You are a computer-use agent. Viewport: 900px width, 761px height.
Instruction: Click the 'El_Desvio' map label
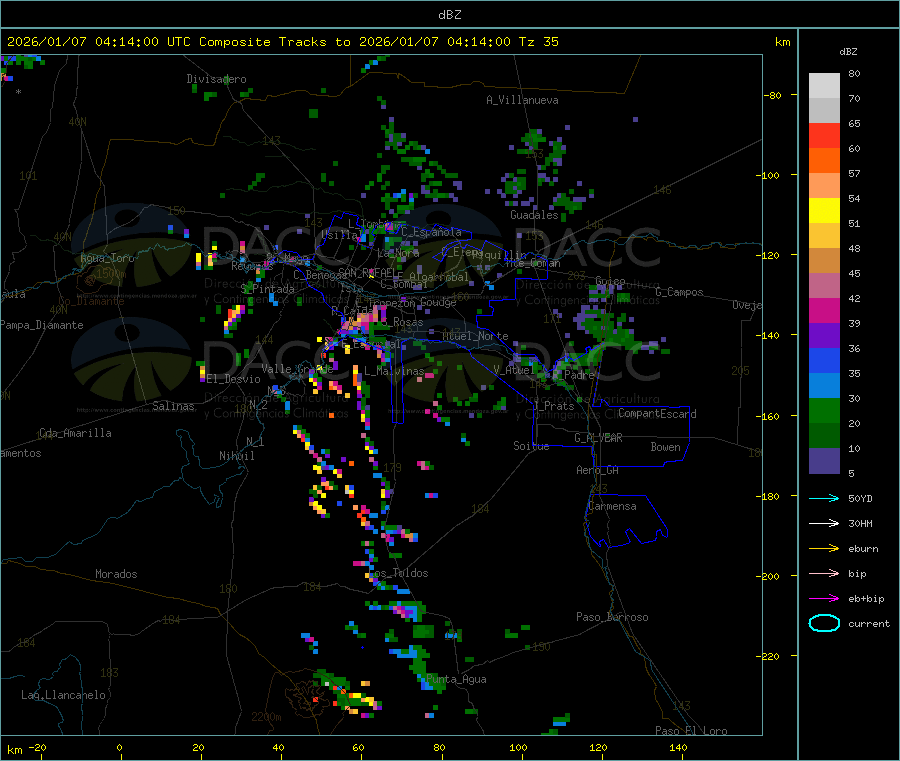pos(233,379)
